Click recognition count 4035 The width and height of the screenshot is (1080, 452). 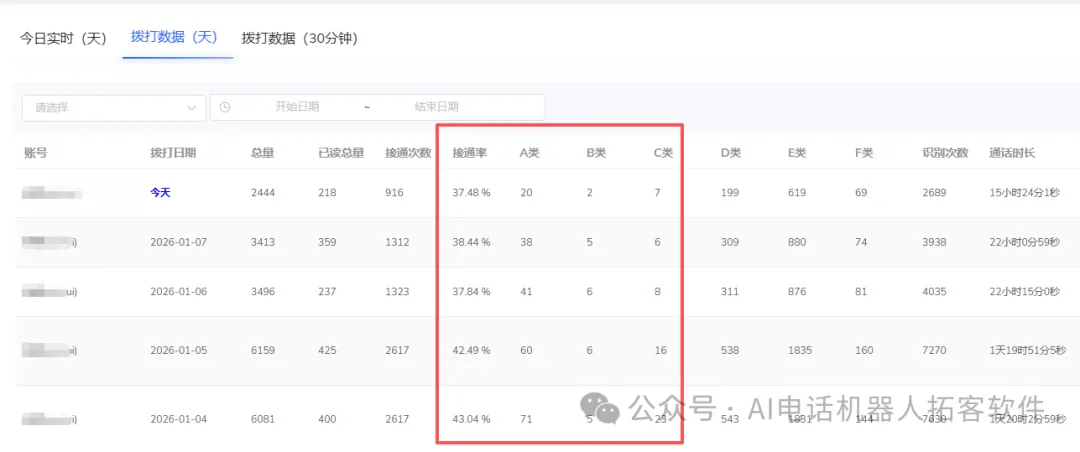click(x=934, y=292)
